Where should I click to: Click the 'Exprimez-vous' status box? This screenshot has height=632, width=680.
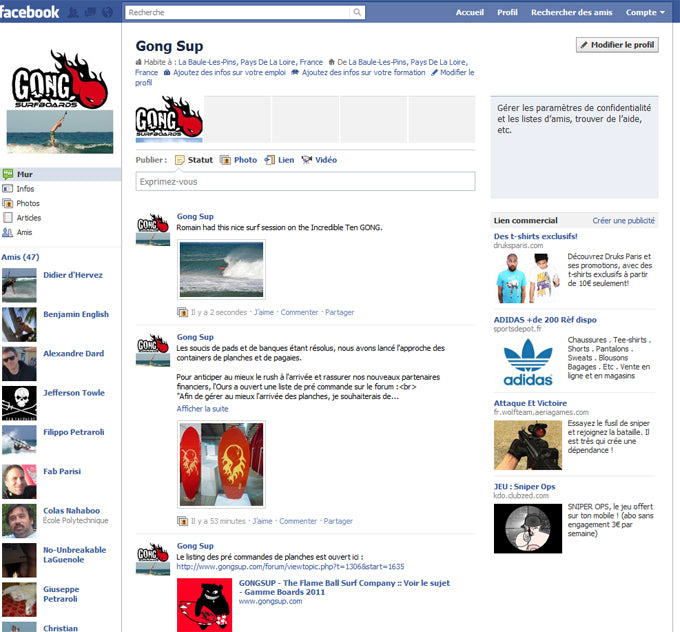click(x=305, y=181)
